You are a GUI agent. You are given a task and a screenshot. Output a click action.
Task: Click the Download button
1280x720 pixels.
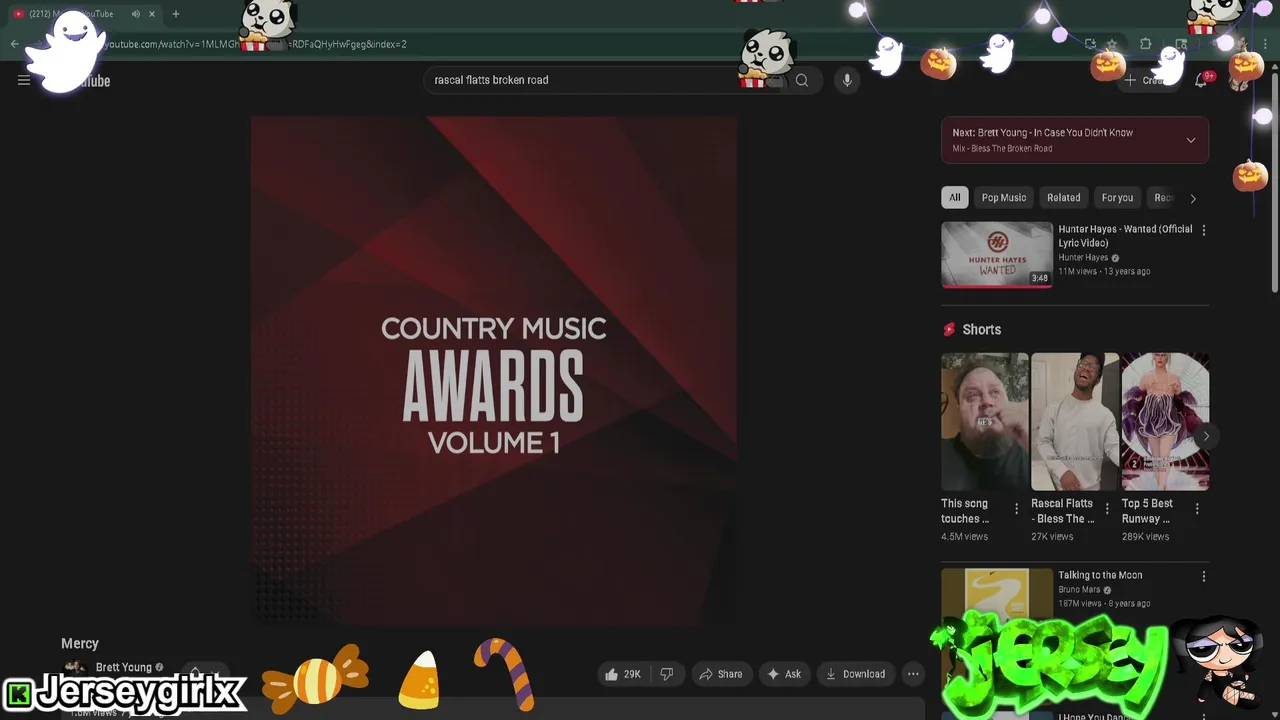tap(855, 674)
